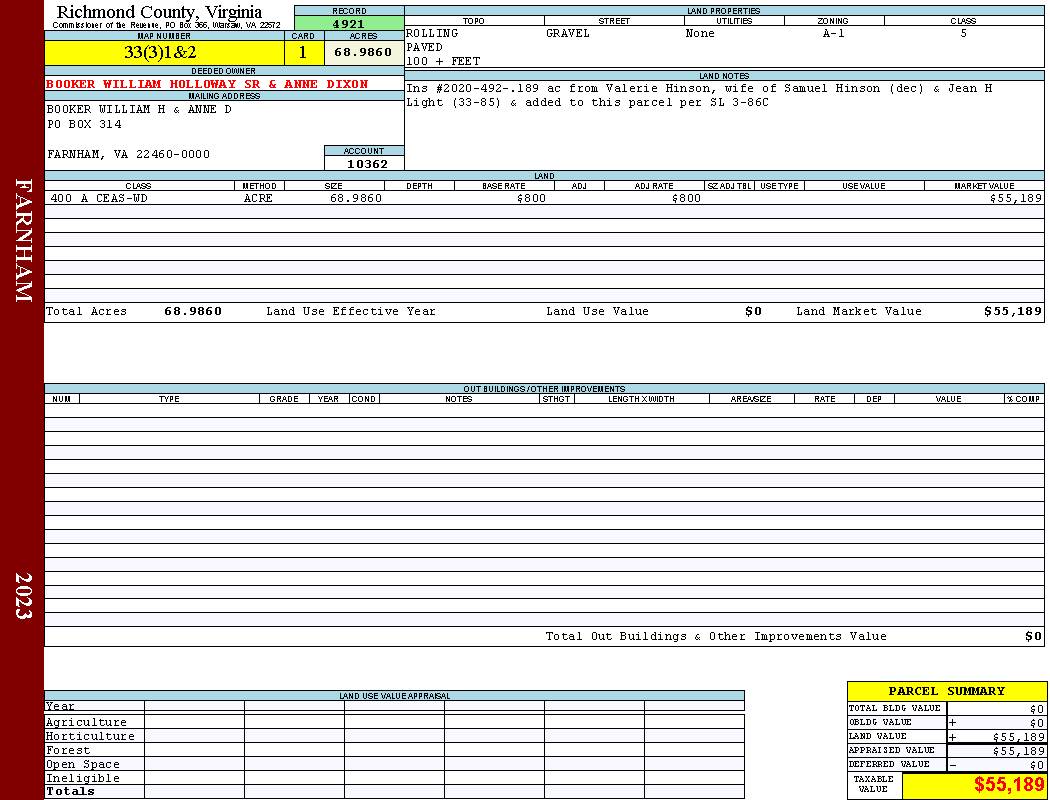This screenshot has width=1050, height=800.
Task: Click the % COMP column header
Action: (1023, 399)
